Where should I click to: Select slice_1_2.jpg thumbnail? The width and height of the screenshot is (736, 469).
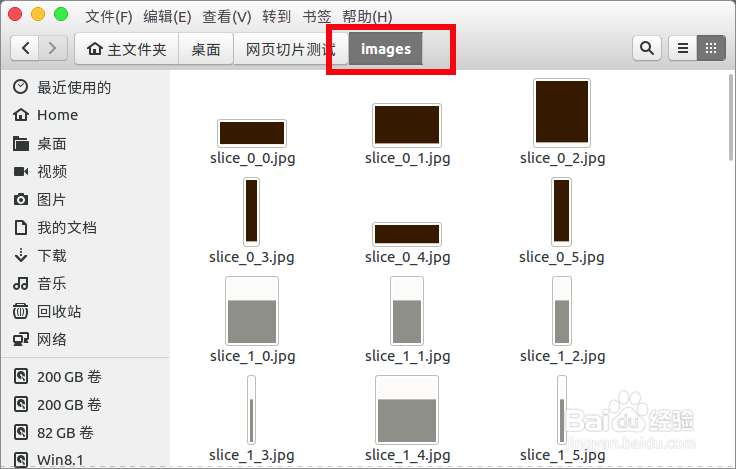(x=562, y=311)
